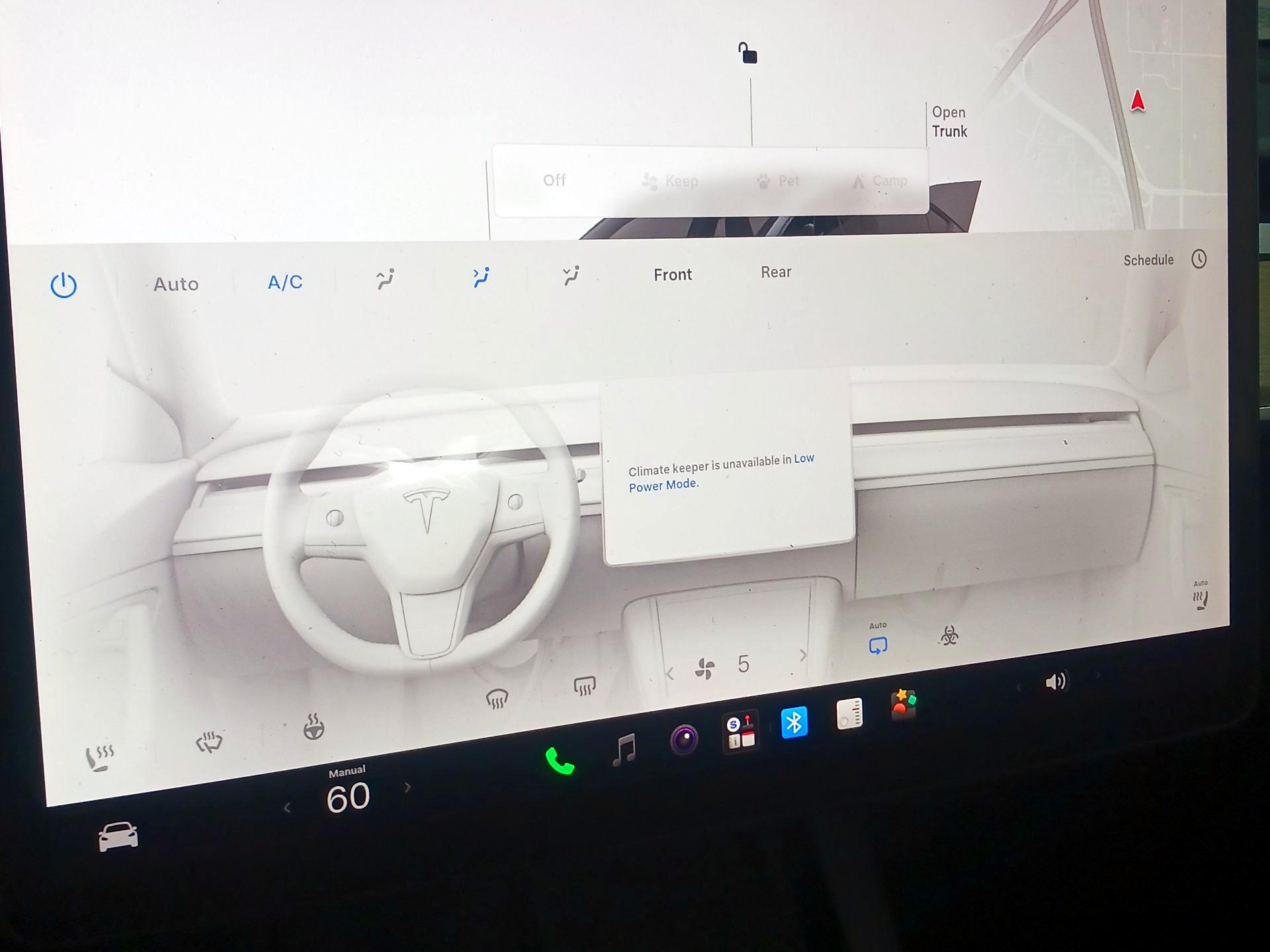Select Camp mode
Screen dimensions: 1270x952
(x=879, y=180)
